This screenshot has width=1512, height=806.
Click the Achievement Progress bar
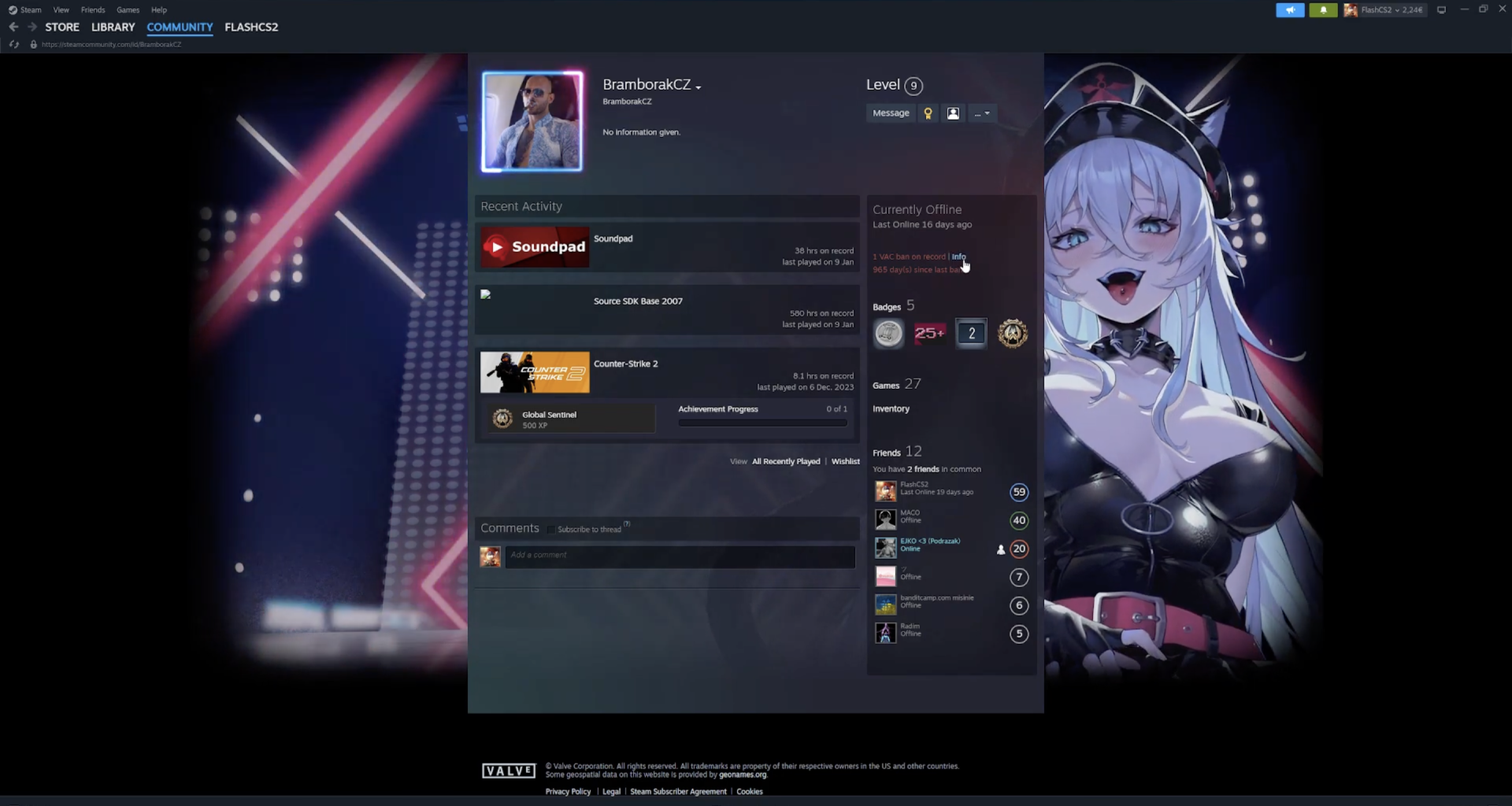(x=762, y=423)
